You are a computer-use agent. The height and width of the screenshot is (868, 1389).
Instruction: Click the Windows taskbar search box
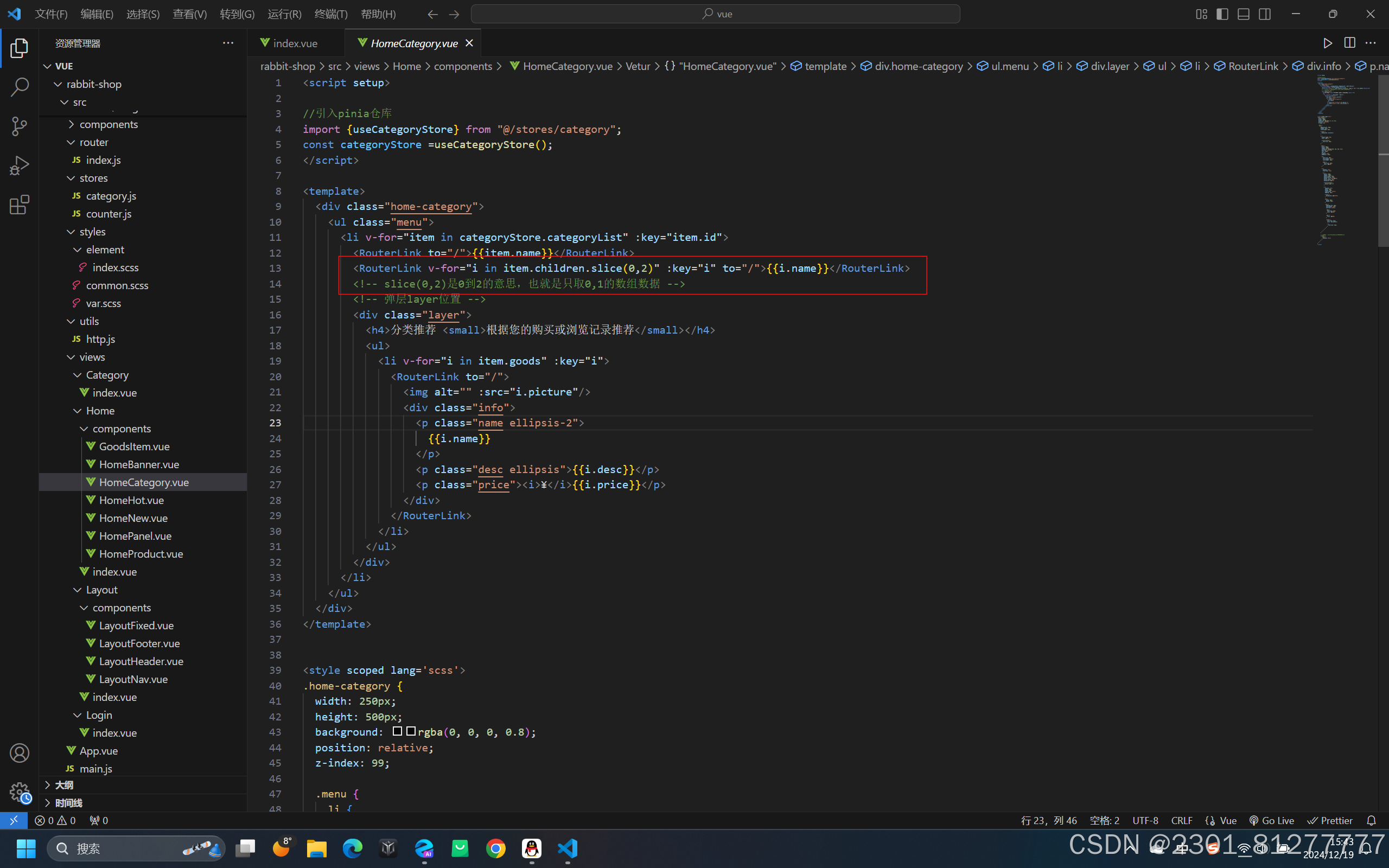(x=137, y=848)
